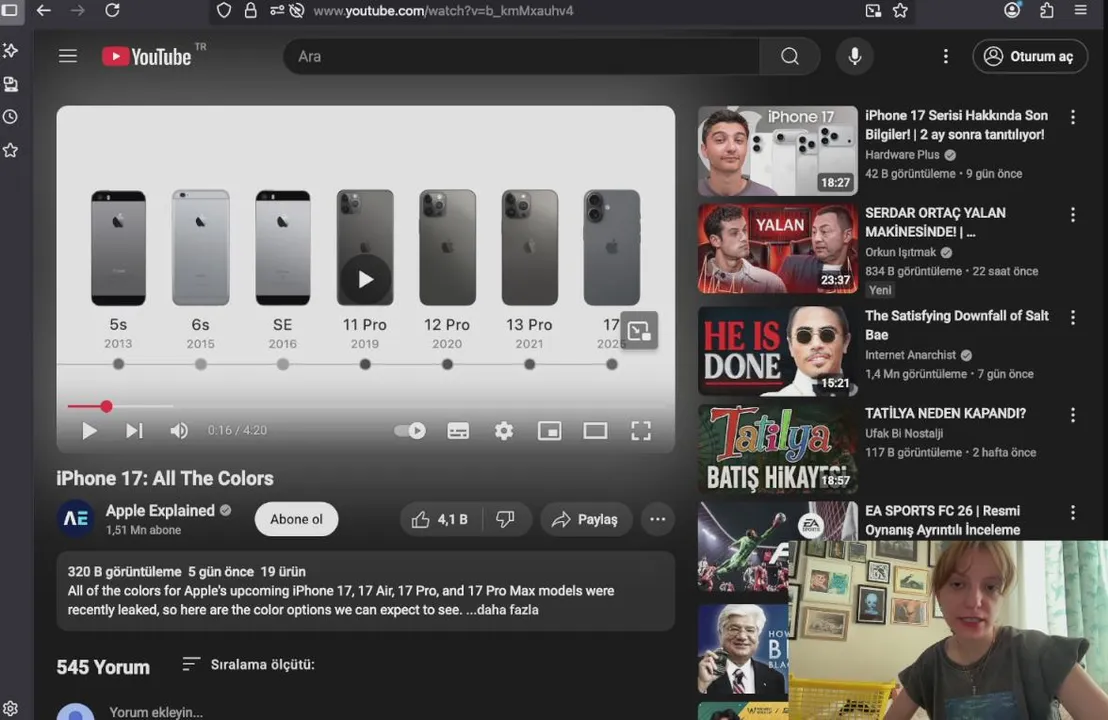Click the 11 Pro timeline dot in the video
1108x720 pixels.
[x=365, y=365]
